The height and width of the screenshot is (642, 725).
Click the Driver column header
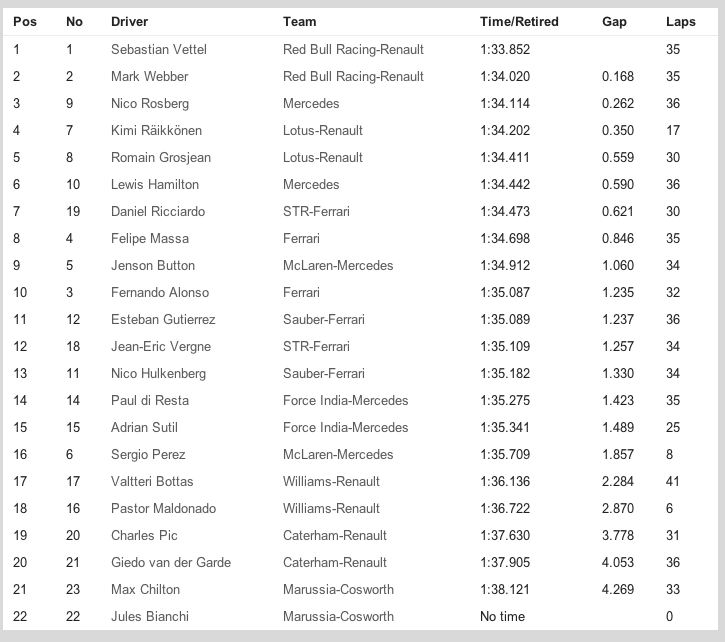[x=130, y=22]
